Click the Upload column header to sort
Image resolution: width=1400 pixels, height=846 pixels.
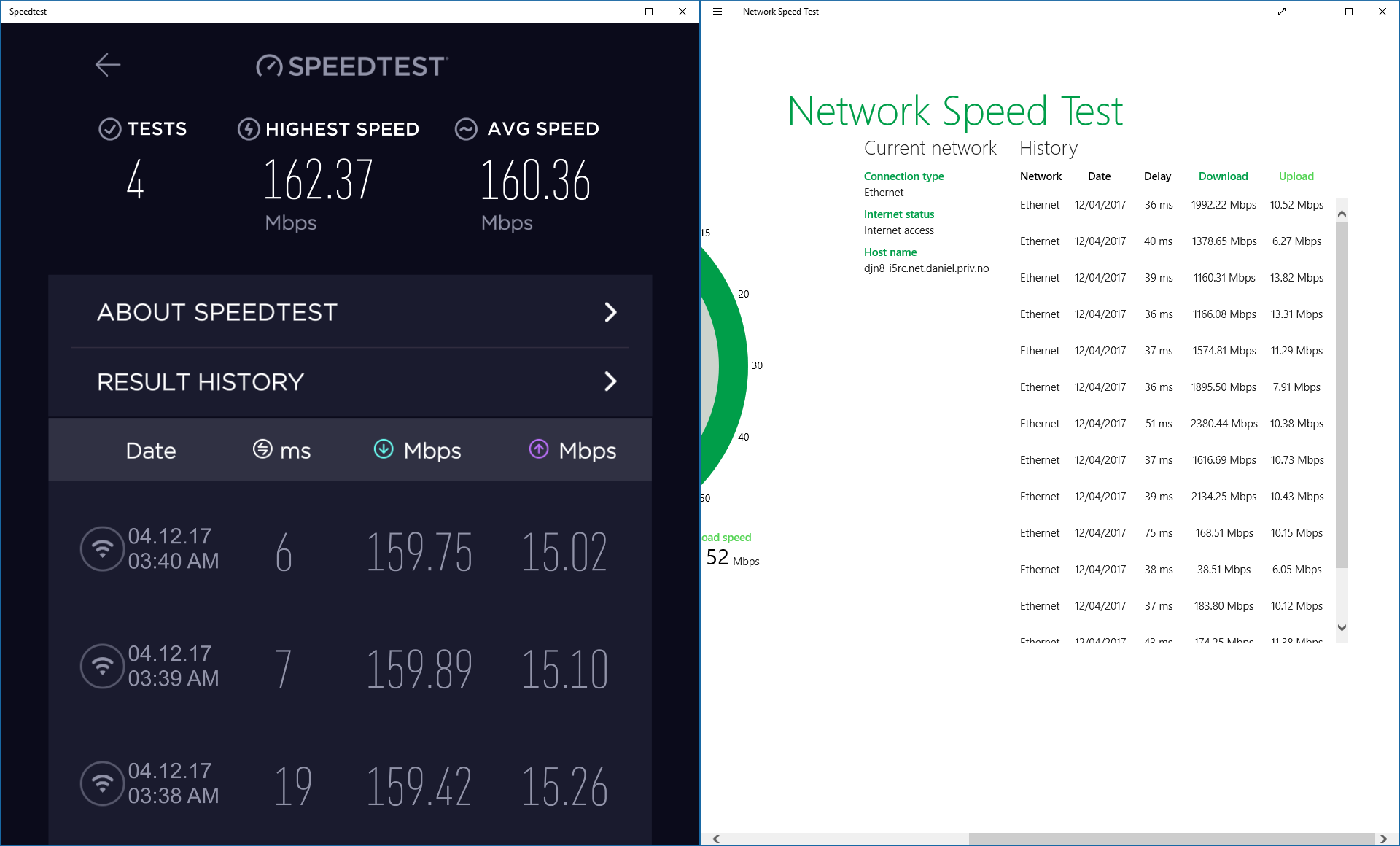coord(1295,175)
